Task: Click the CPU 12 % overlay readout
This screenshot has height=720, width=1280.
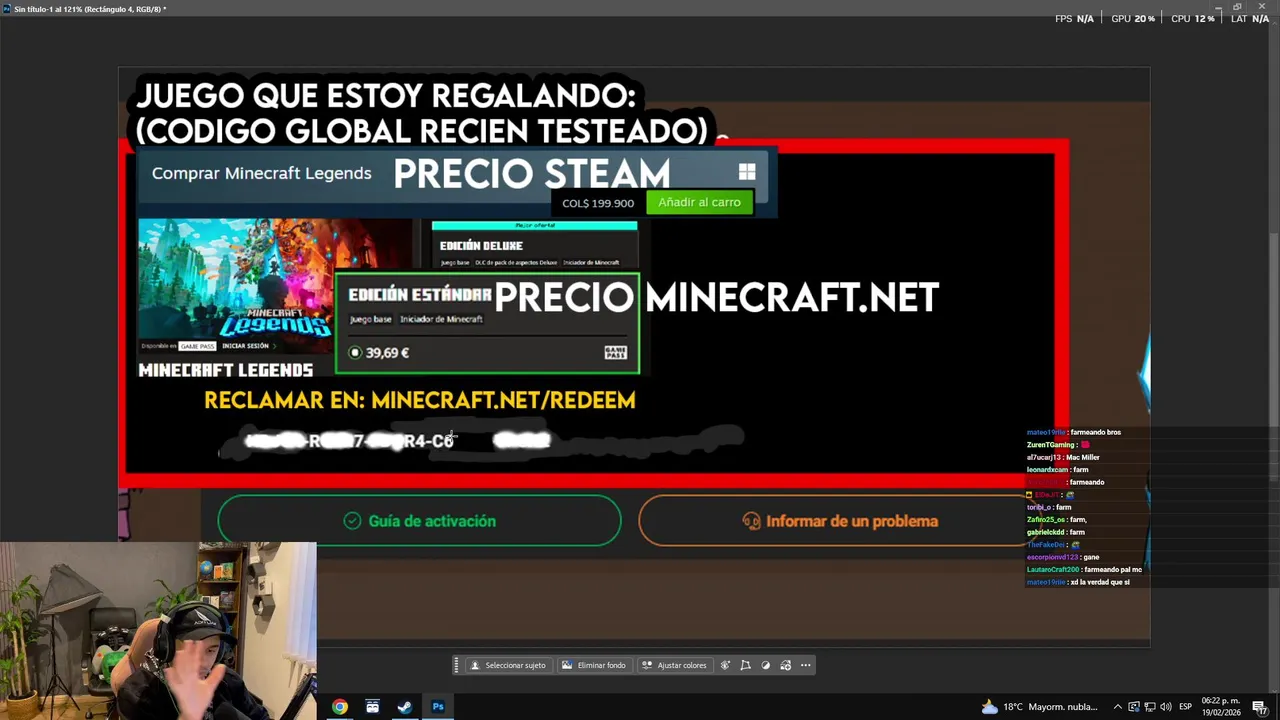Action: tap(1193, 18)
